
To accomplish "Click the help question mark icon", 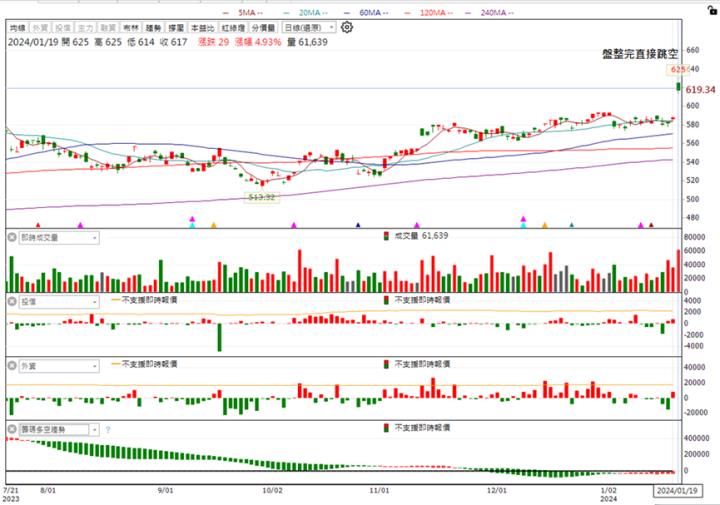I will tap(108, 429).
